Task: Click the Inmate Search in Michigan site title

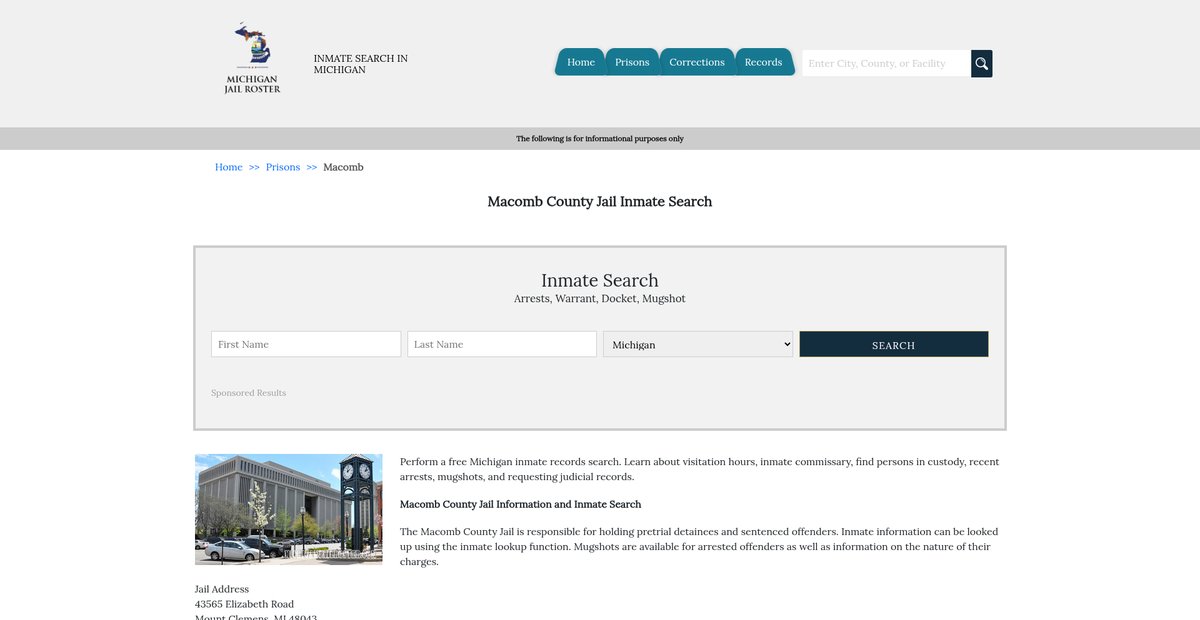Action: pyautogui.click(x=360, y=64)
